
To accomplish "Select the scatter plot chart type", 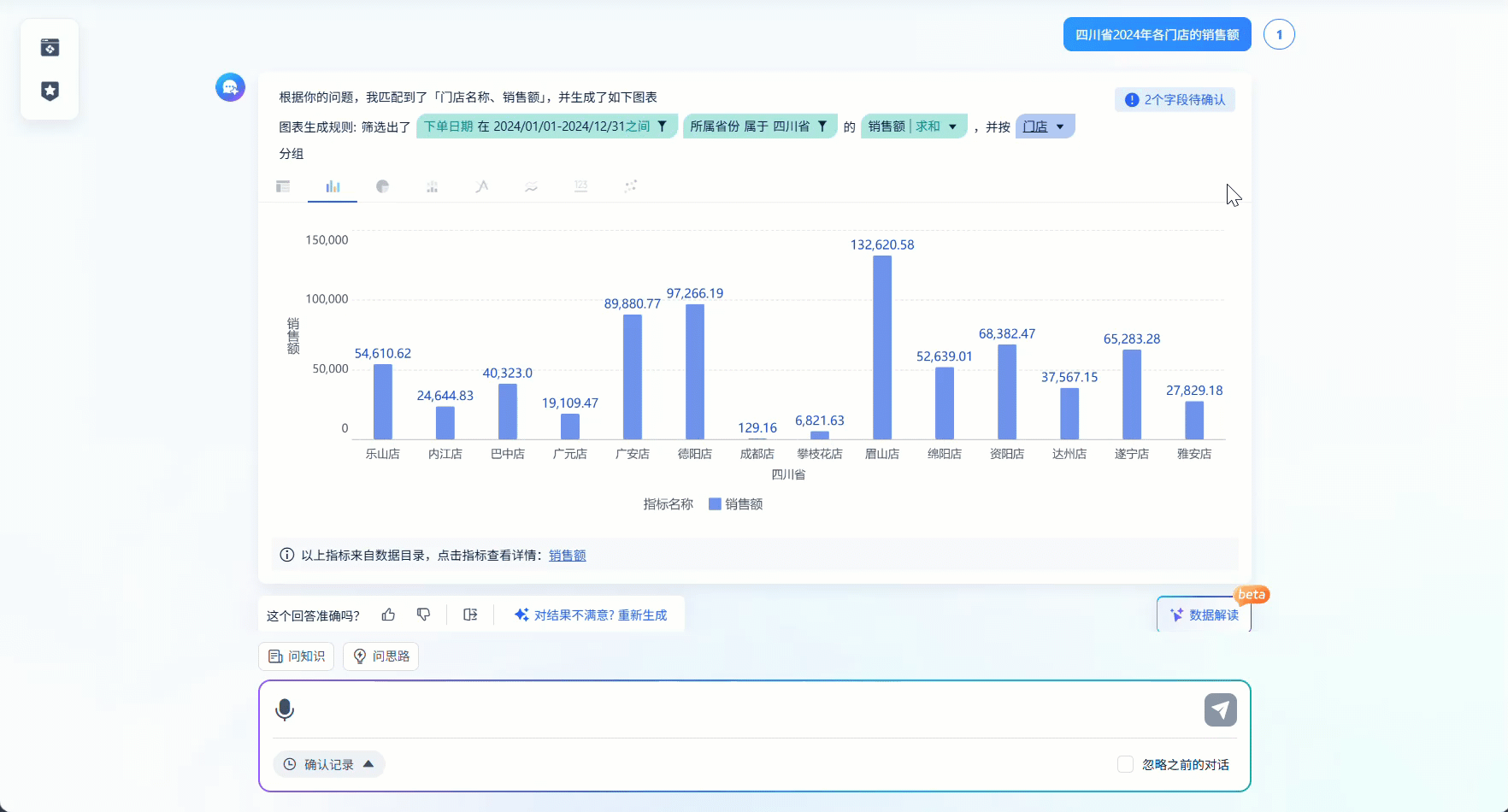I will click(630, 186).
